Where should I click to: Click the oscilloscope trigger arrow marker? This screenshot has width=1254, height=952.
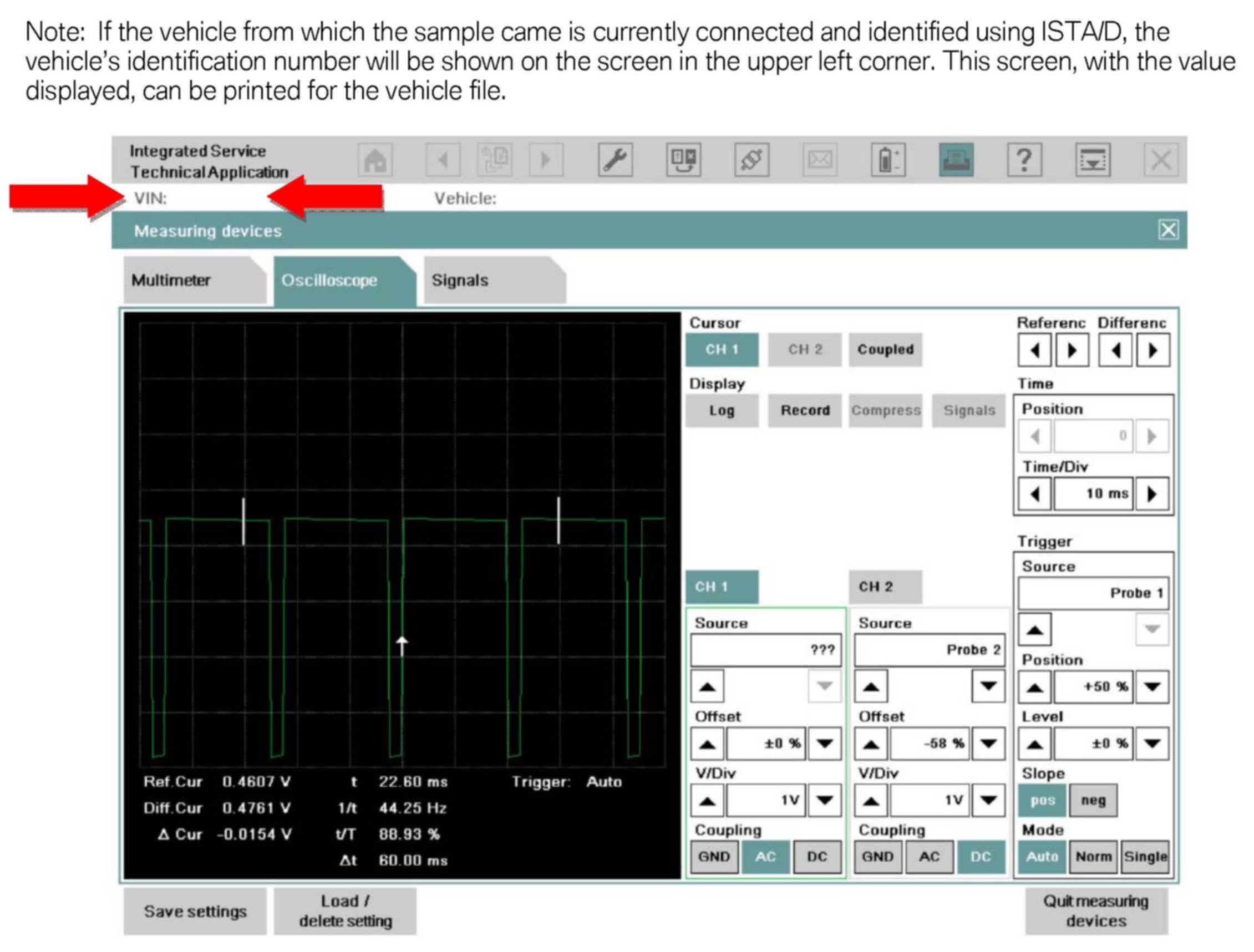[x=402, y=645]
